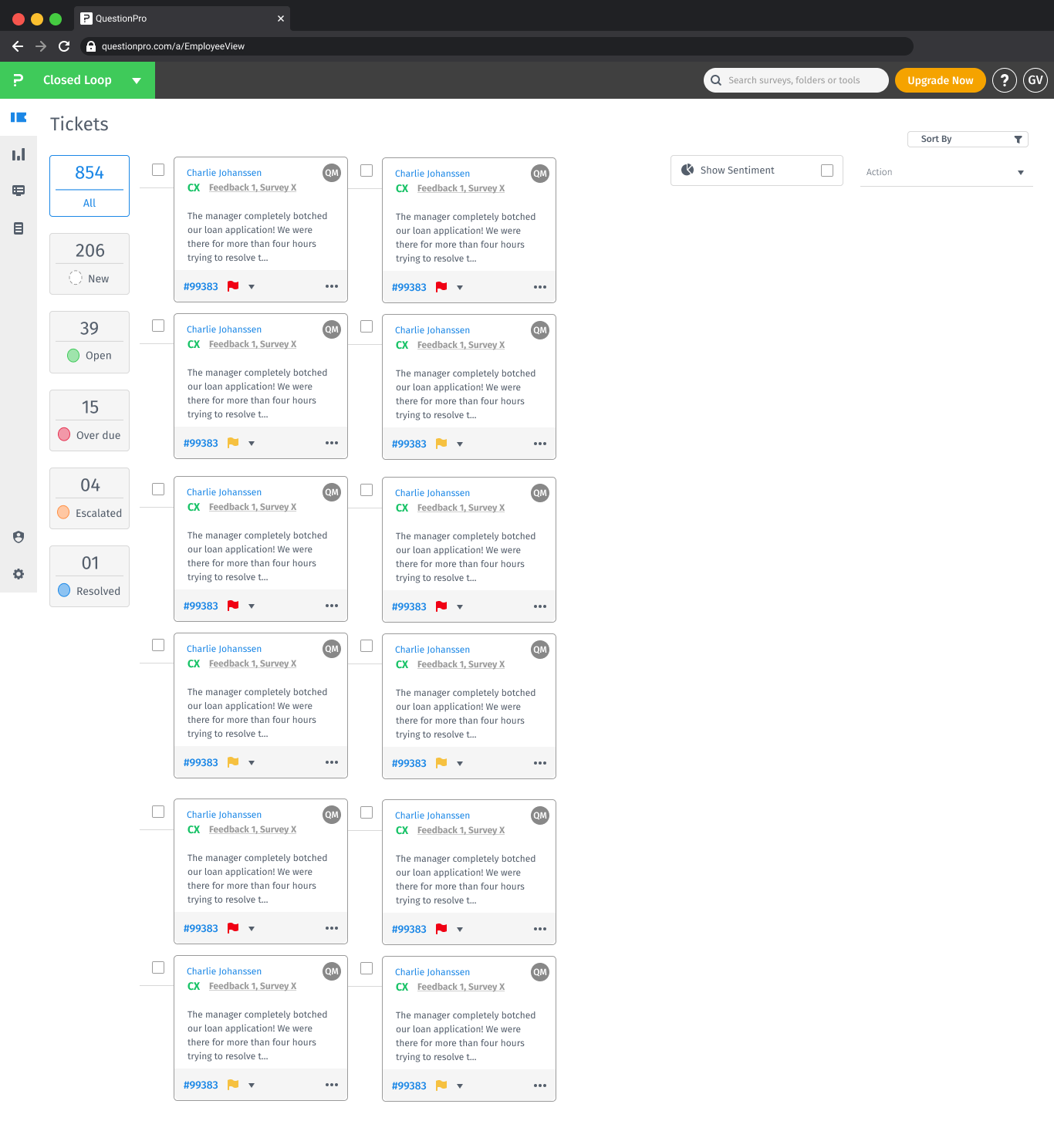
Task: Click the red flag on the first-row left ticket
Action: (x=233, y=286)
